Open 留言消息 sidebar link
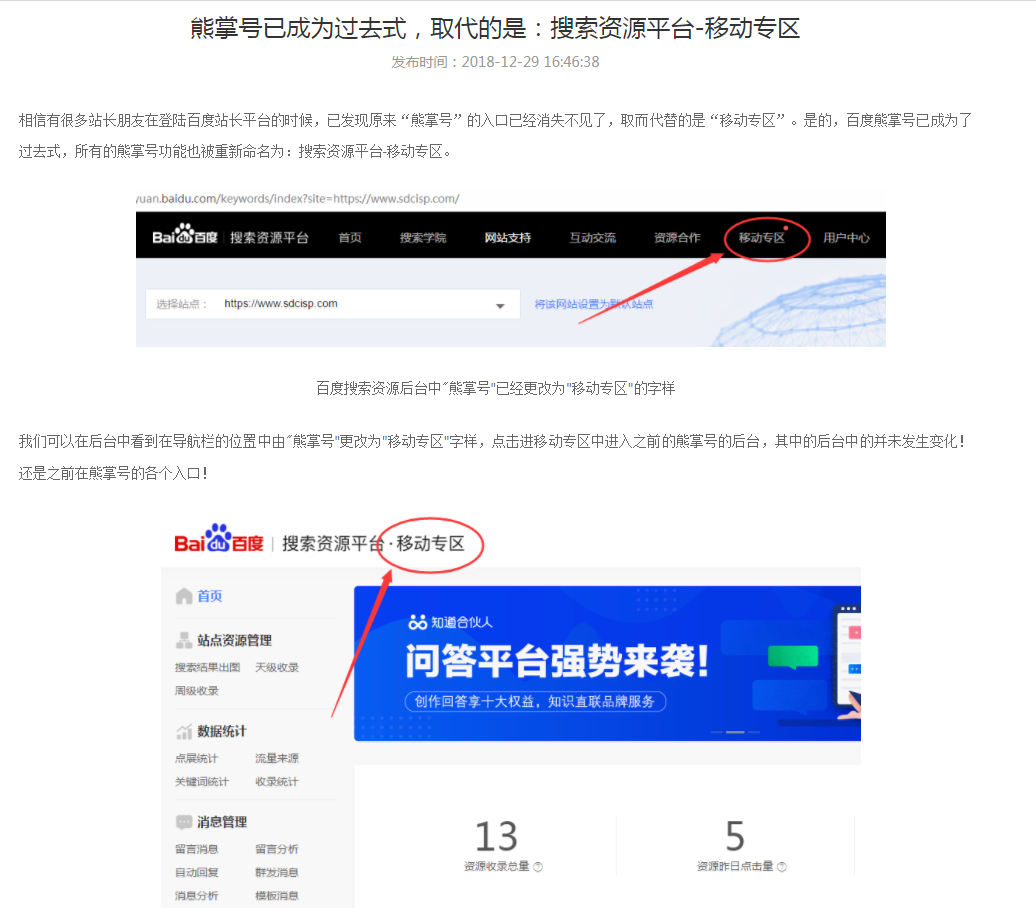Viewport: 1036px width, 908px height. pos(196,849)
